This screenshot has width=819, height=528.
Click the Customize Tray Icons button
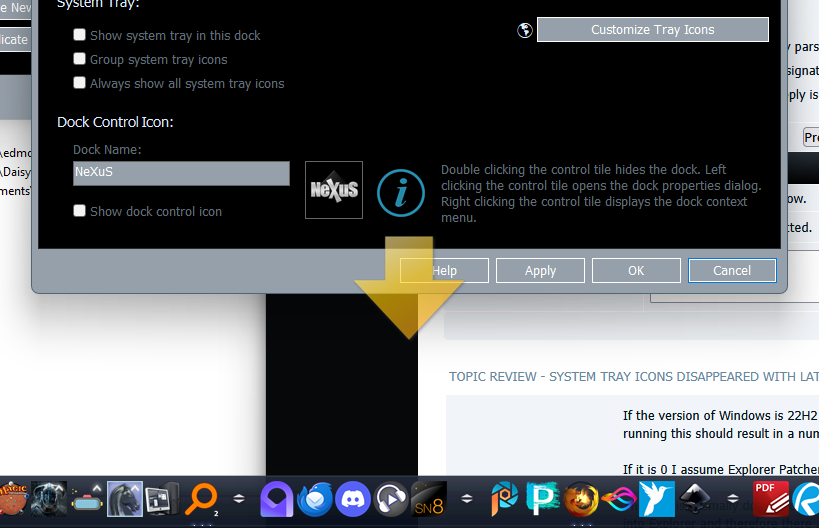pos(652,30)
